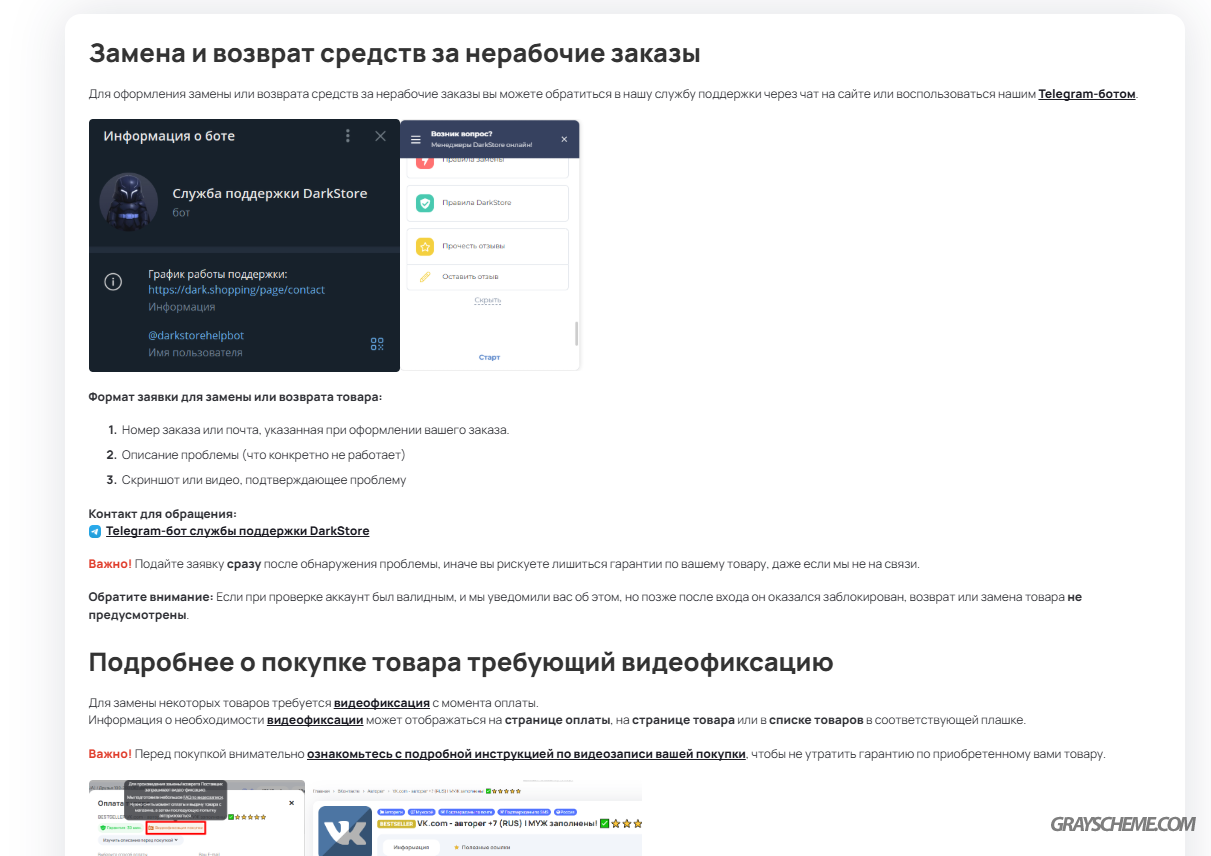The width and height of the screenshot is (1211, 856).
Task: Close the 'Возник вопрос?' chat widget
Action: pos(564,139)
